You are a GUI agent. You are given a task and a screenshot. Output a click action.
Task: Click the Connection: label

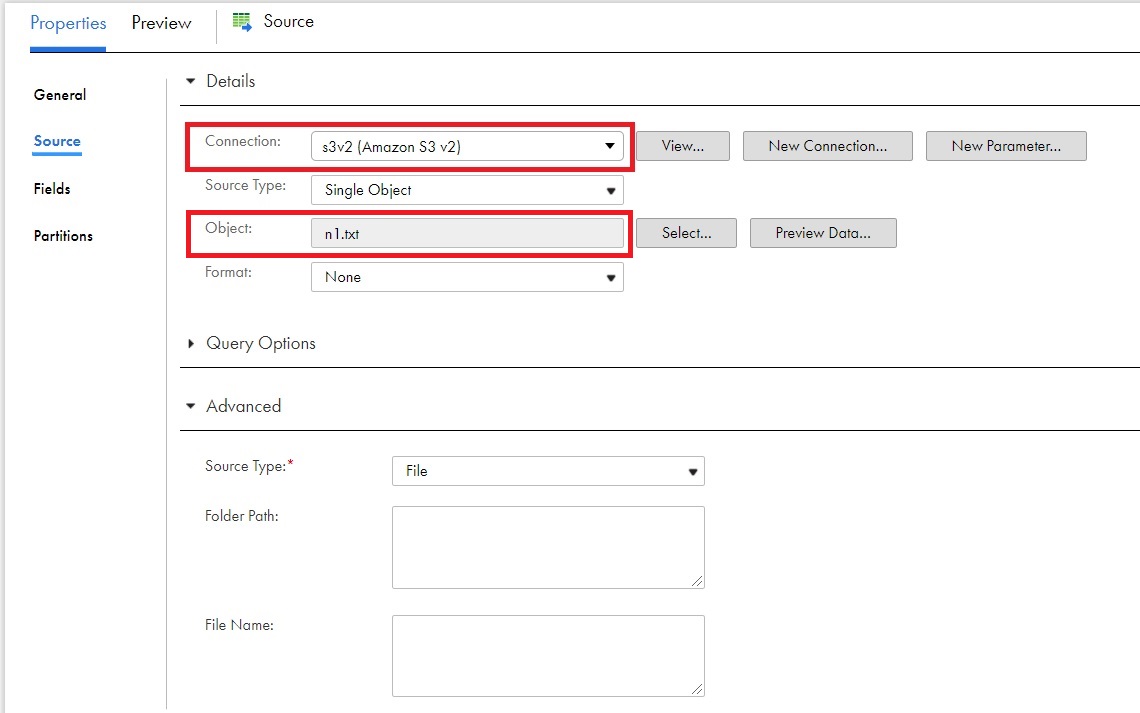[243, 141]
